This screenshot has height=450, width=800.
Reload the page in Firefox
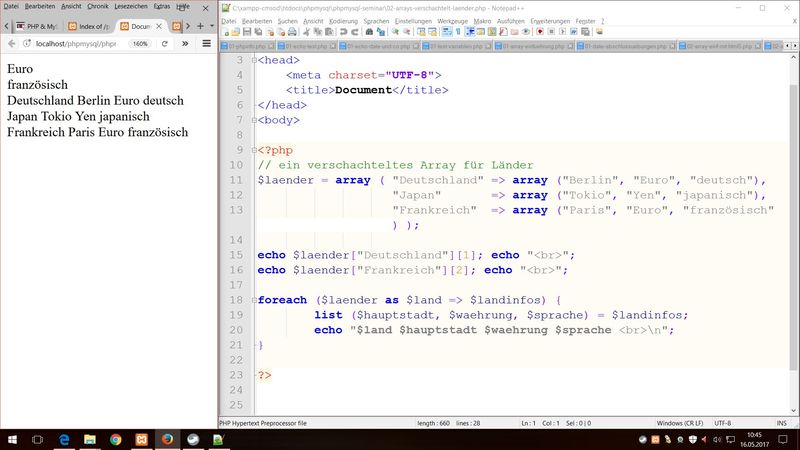tap(165, 44)
